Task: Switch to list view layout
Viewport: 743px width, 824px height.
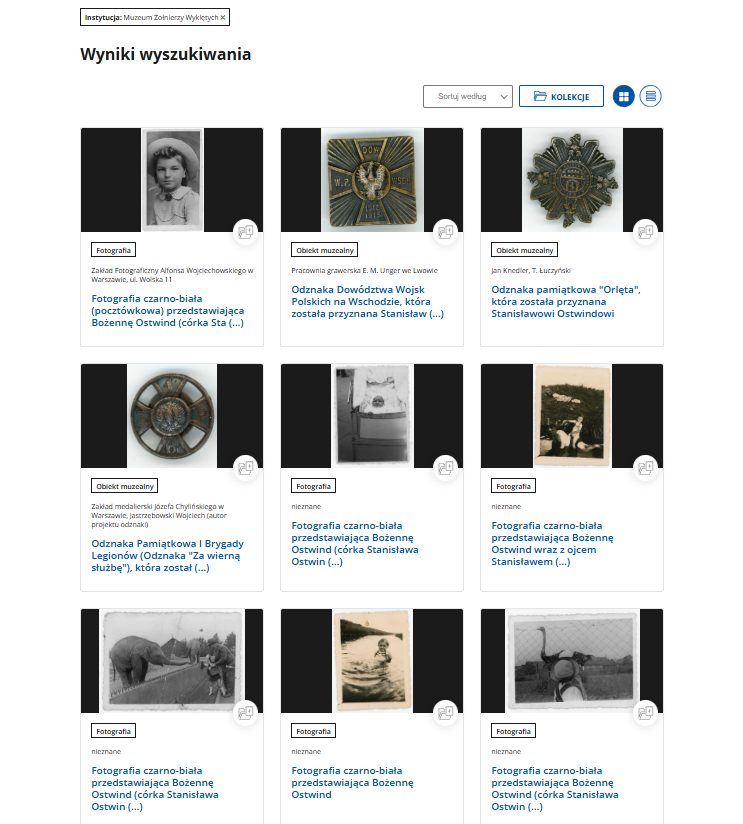Action: point(651,96)
